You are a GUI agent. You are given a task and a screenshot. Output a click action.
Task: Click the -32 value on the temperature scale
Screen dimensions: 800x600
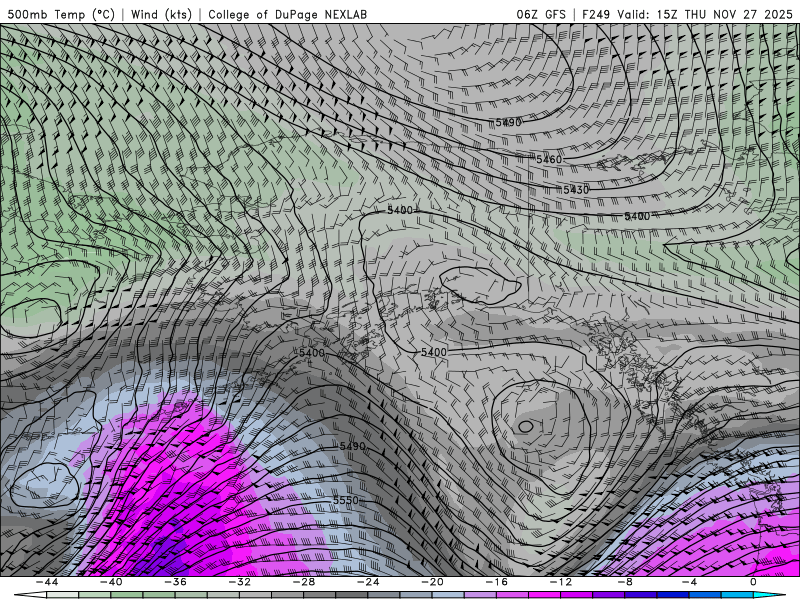240,582
